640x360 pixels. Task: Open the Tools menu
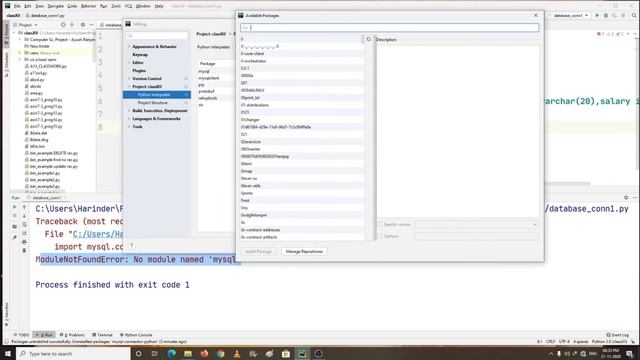[x=116, y=6]
